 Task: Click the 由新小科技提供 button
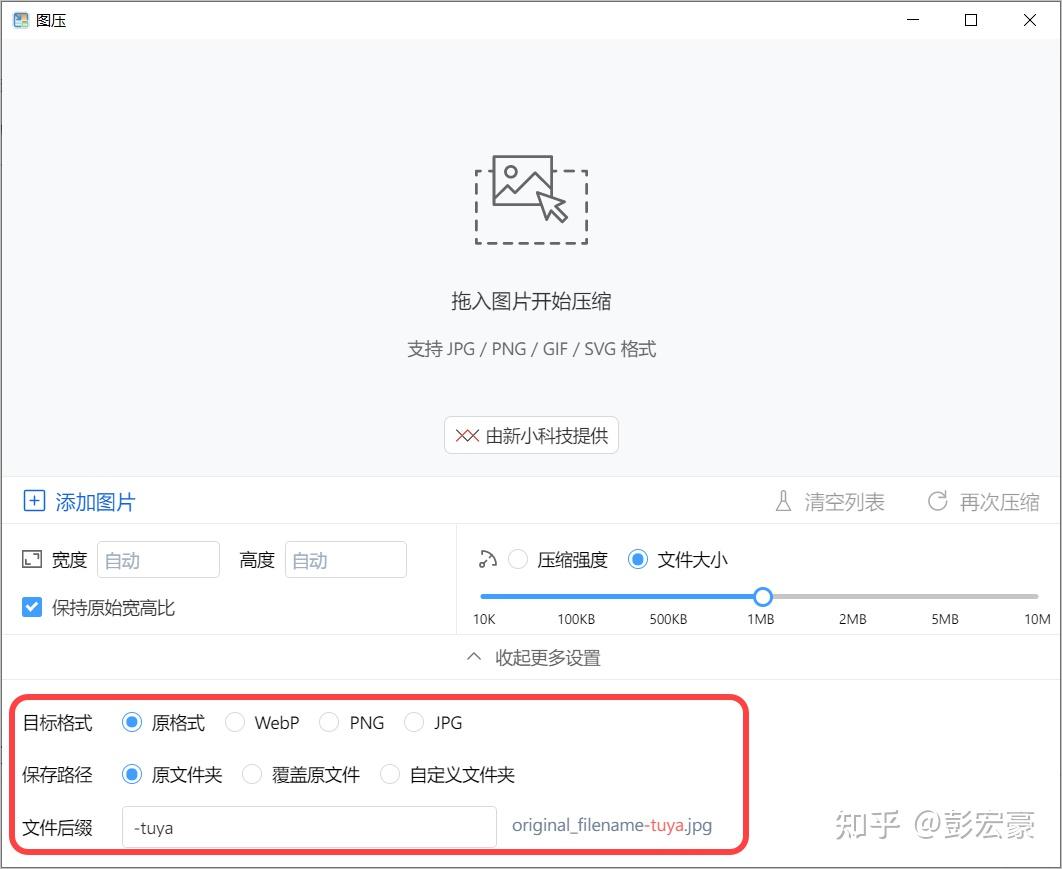click(x=531, y=435)
